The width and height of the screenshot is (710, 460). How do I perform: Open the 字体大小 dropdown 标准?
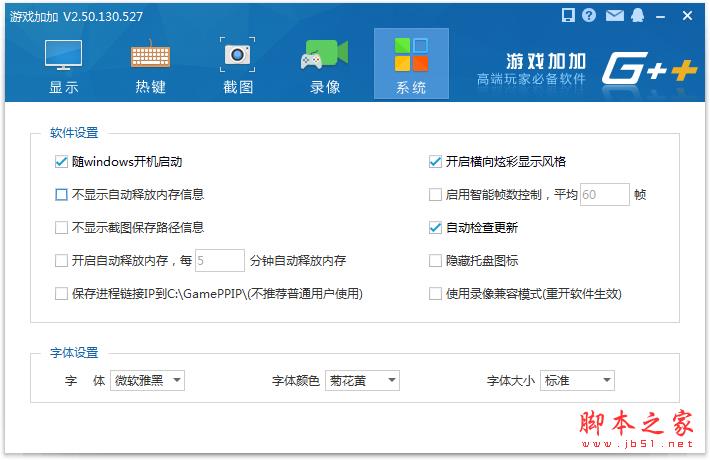pos(577,380)
